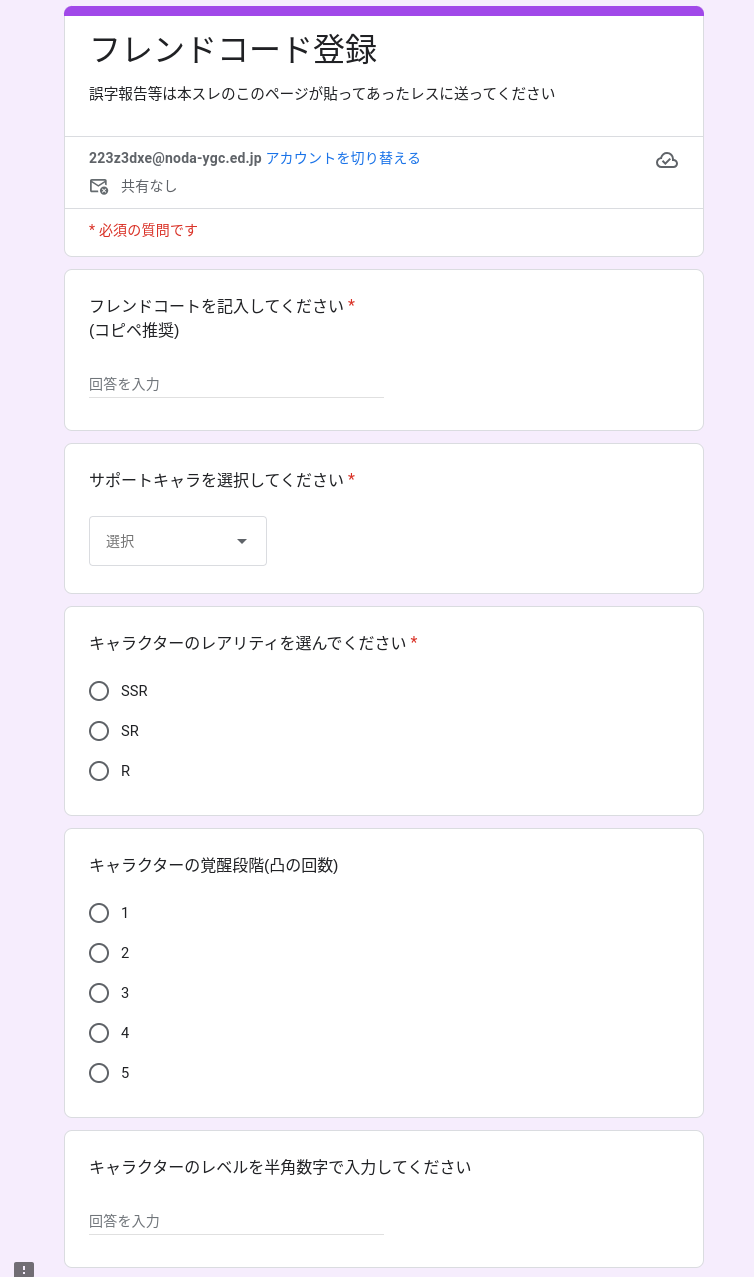Click the 共有なし sharing status text
This screenshot has width=754, height=1277.
click(149, 186)
